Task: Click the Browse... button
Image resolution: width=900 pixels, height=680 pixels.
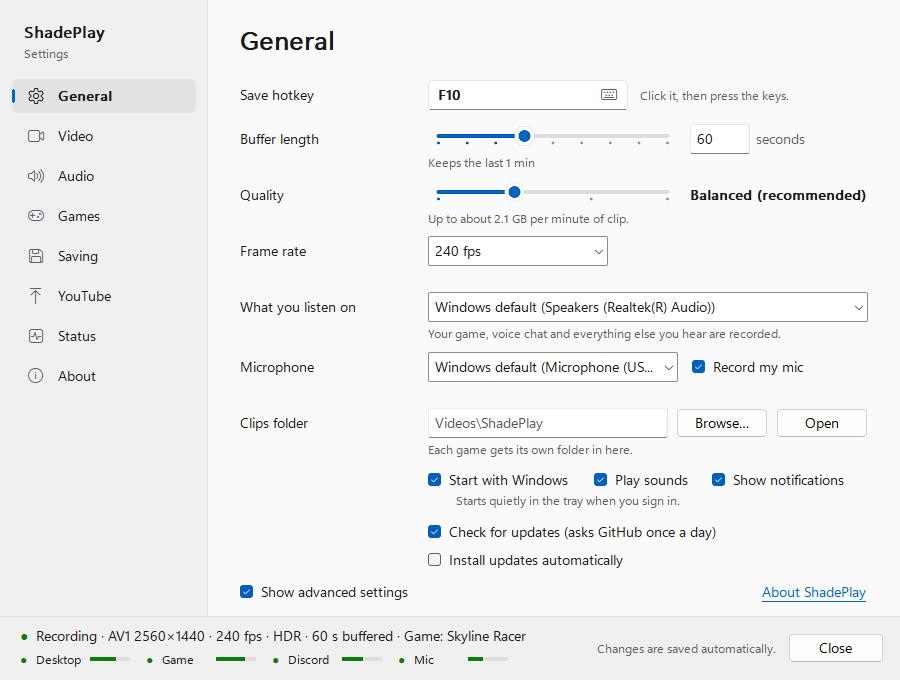Action: point(721,423)
